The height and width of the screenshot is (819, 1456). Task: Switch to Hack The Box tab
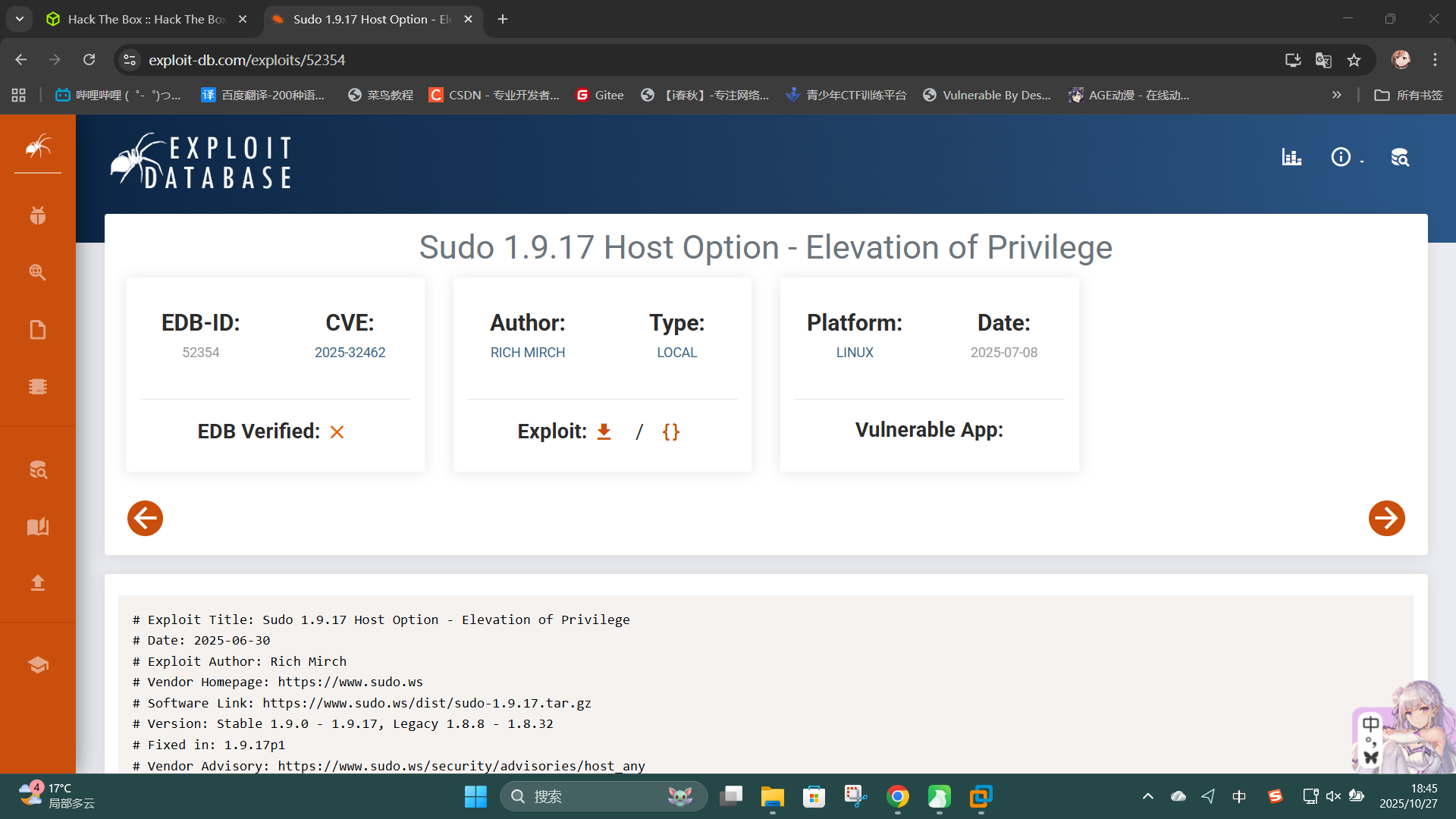tap(144, 19)
